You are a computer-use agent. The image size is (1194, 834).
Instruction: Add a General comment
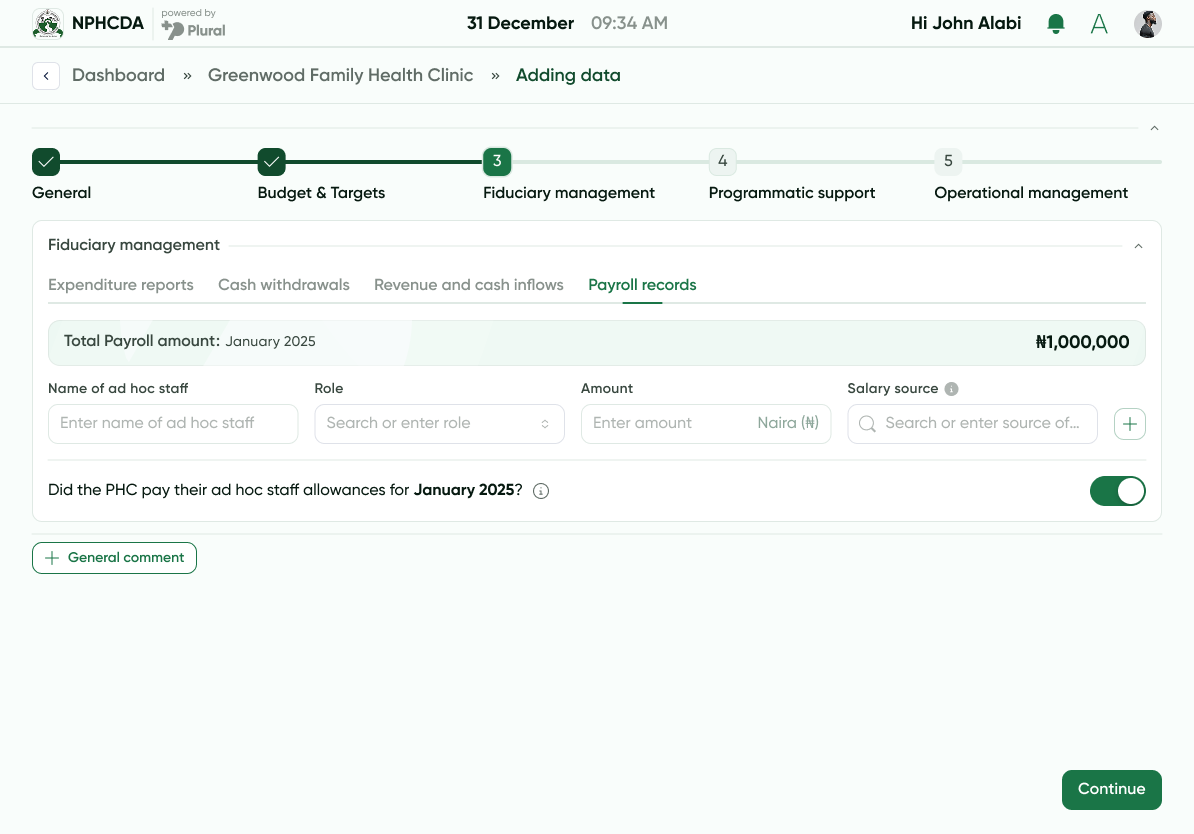(114, 558)
